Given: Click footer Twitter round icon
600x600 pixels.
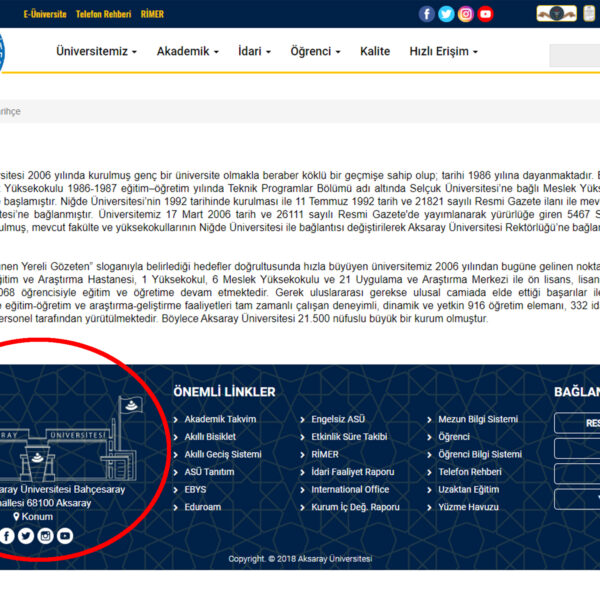Looking at the screenshot, I should 26,536.
